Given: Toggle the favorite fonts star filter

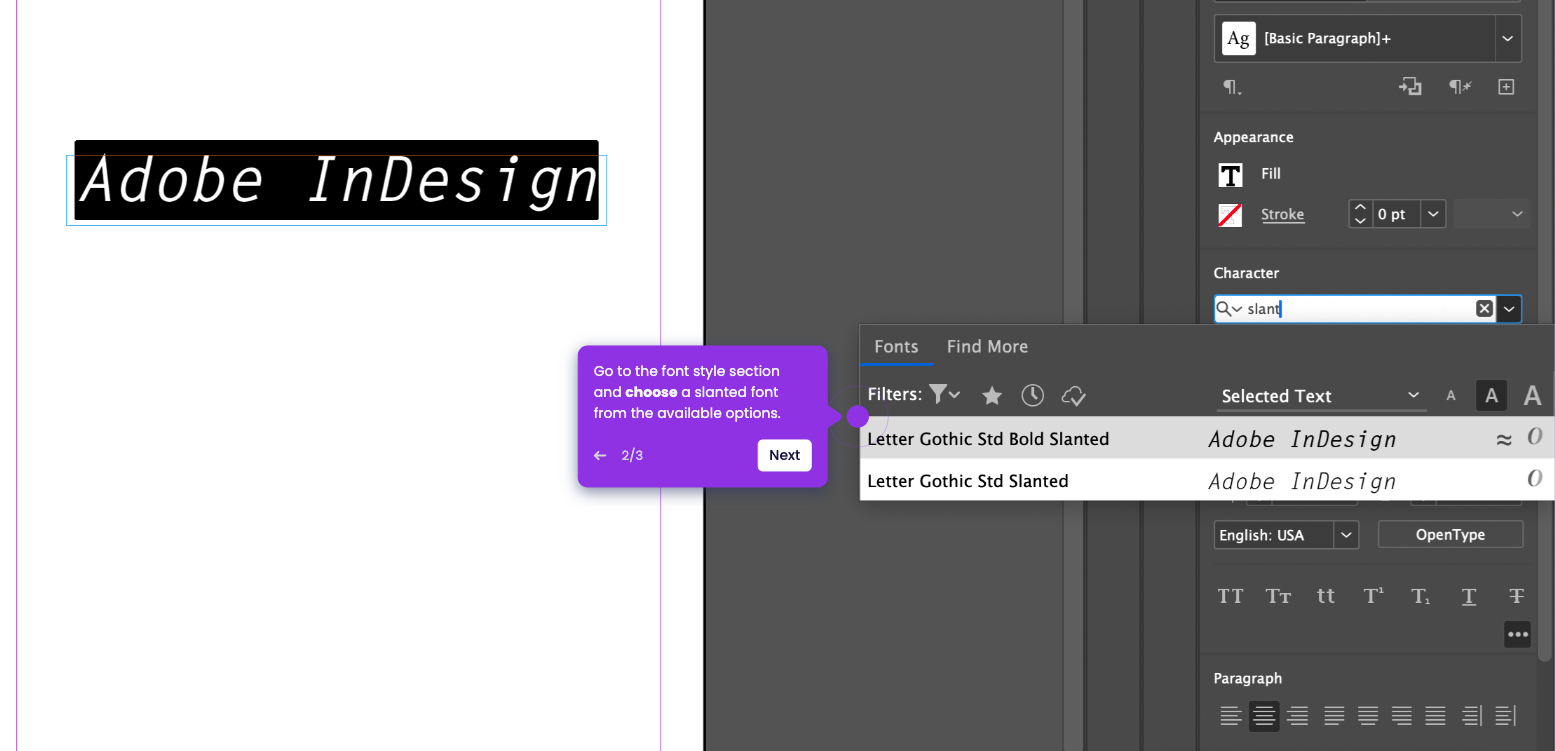Looking at the screenshot, I should 992,396.
